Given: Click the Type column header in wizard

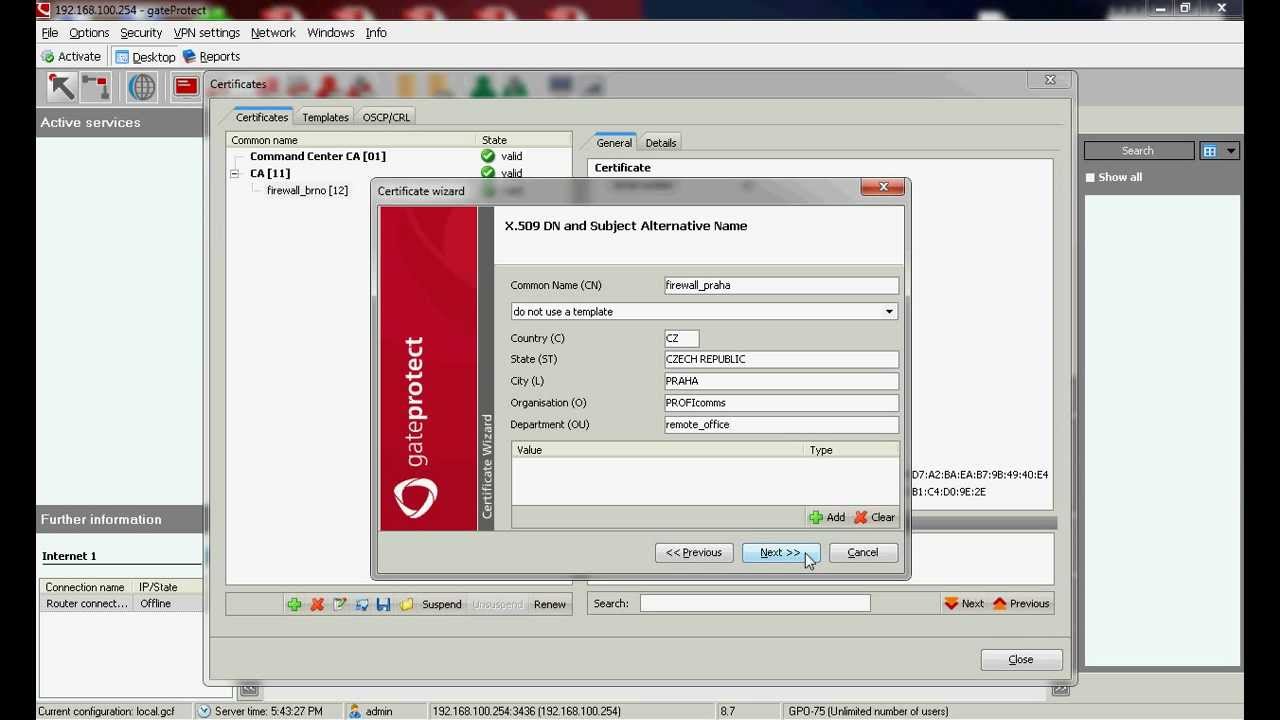Looking at the screenshot, I should [852, 450].
